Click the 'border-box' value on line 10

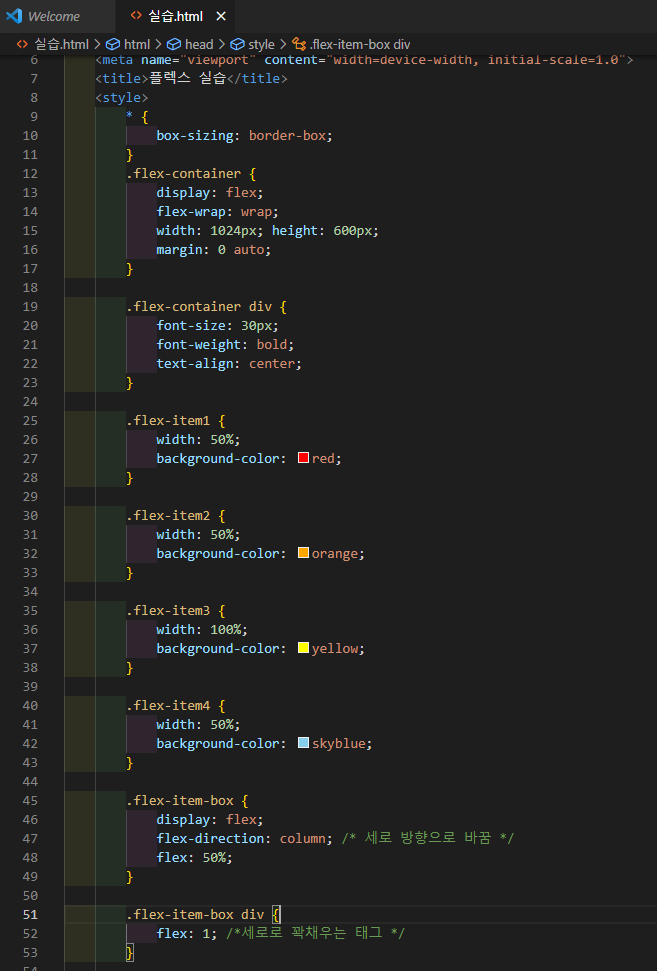287,136
